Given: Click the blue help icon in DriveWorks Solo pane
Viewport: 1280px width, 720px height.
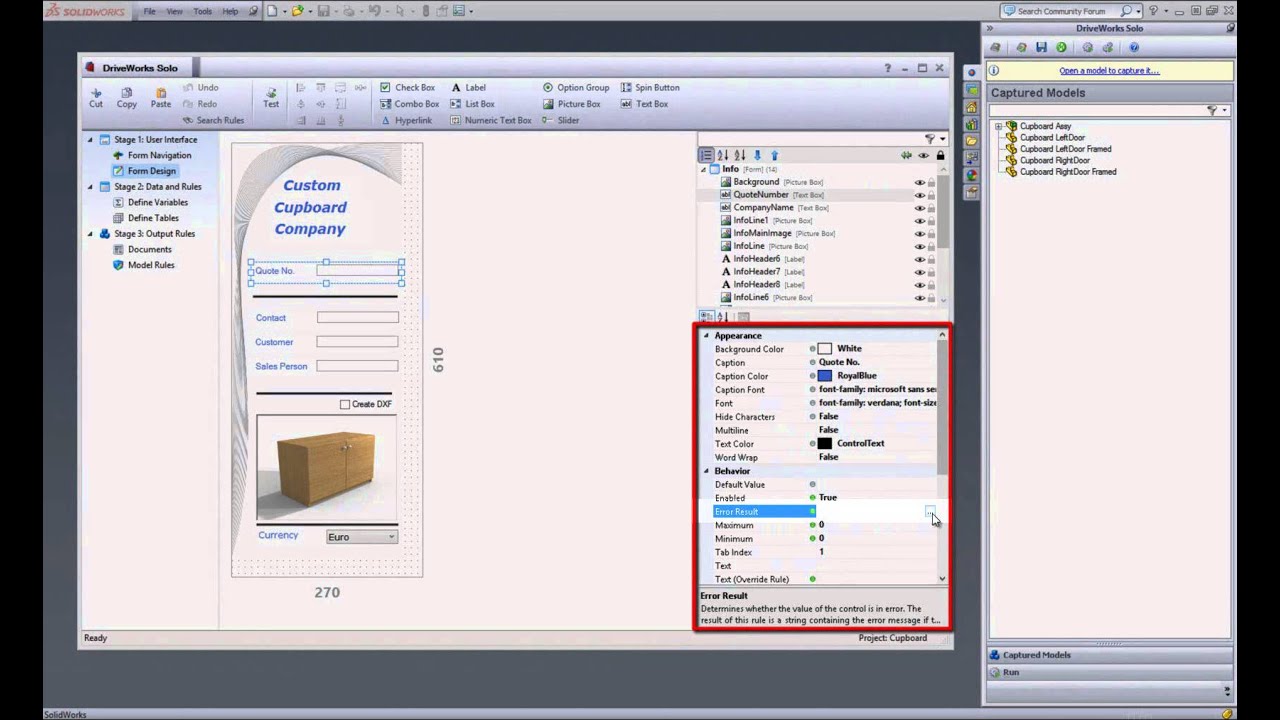Looking at the screenshot, I should [x=1134, y=47].
